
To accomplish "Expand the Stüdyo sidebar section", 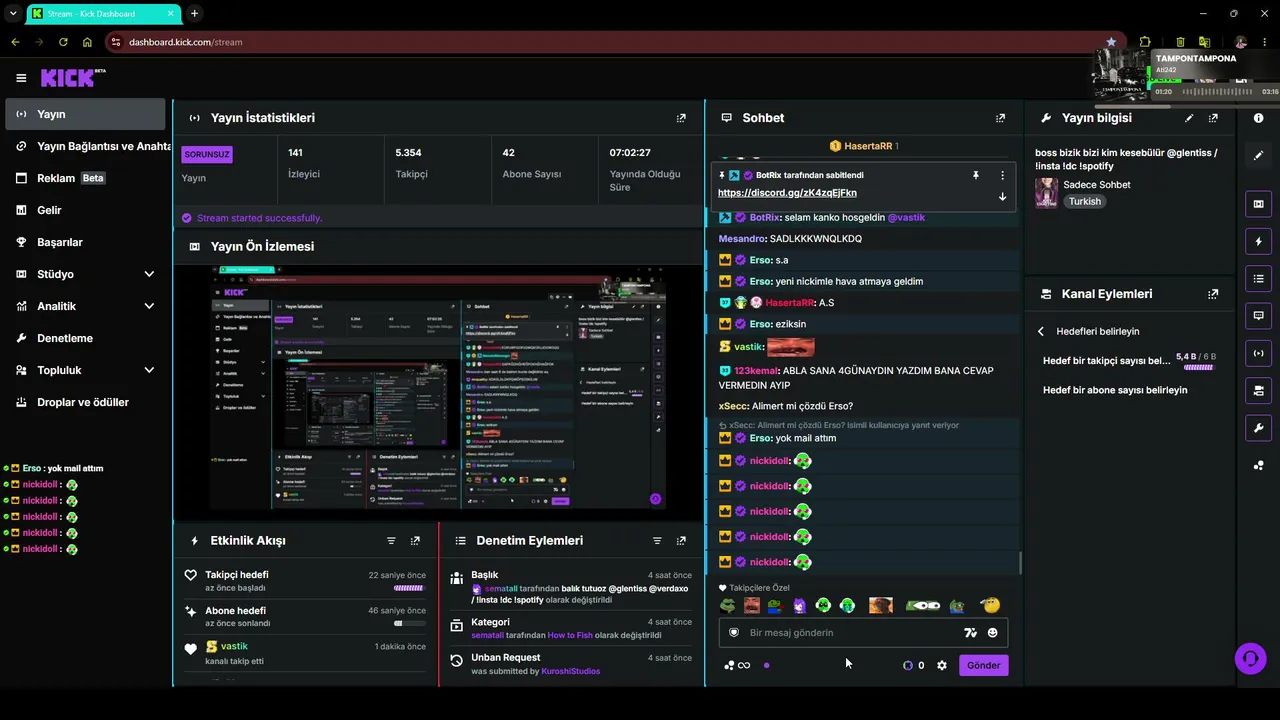I will click(149, 274).
